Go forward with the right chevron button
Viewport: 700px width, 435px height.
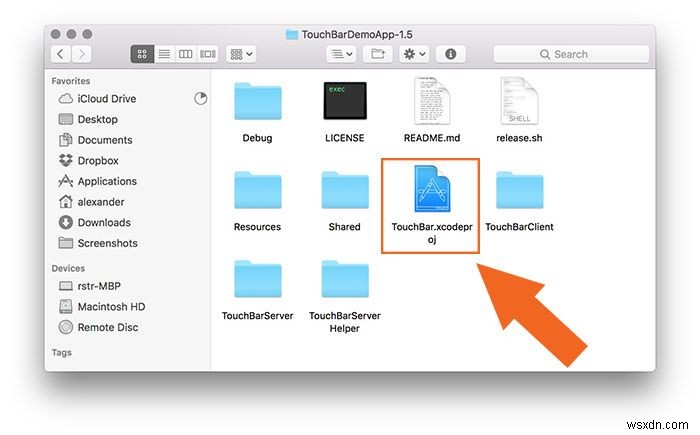click(82, 54)
